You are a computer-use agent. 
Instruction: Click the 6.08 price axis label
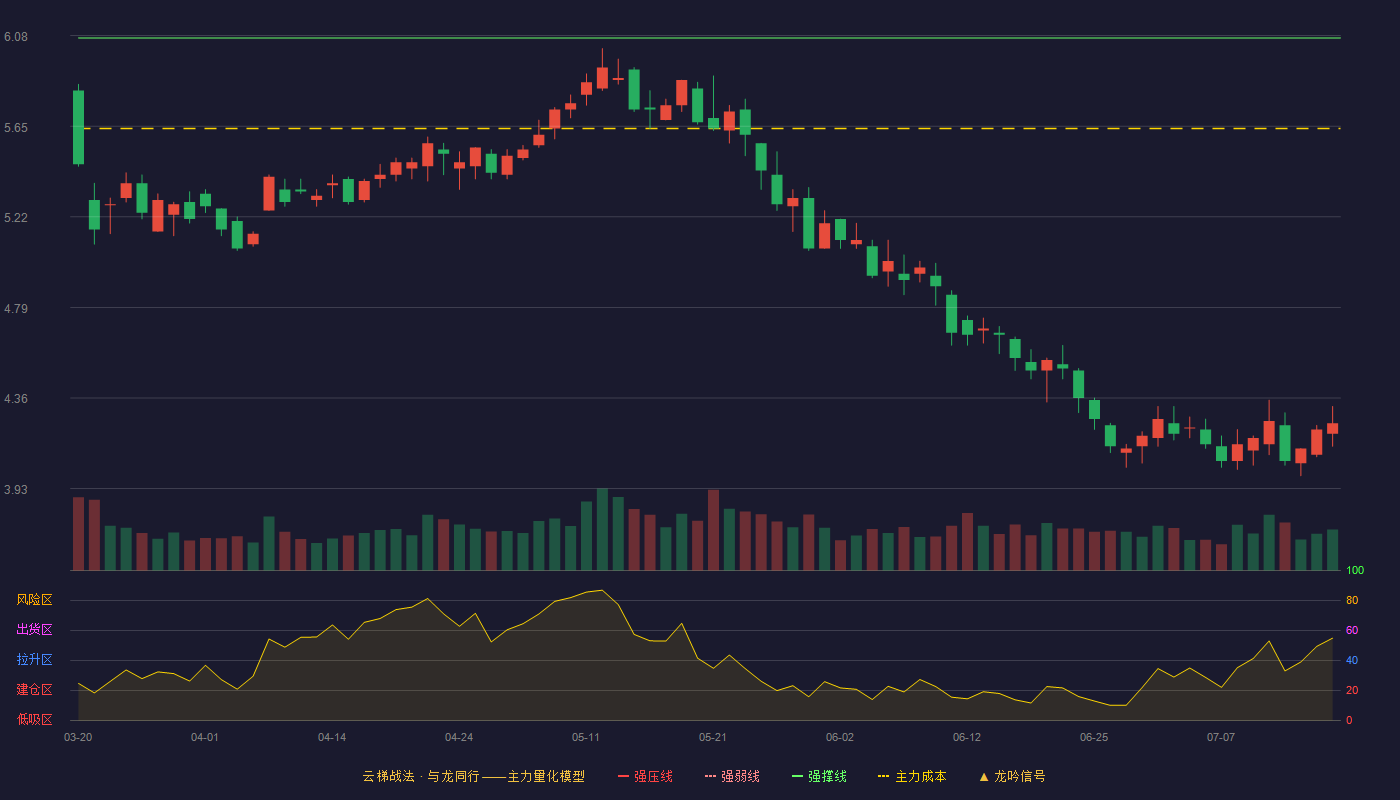tap(16, 37)
